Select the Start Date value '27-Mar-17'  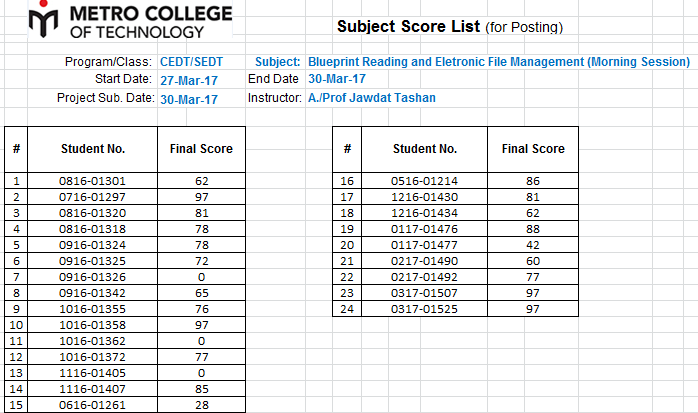point(189,81)
